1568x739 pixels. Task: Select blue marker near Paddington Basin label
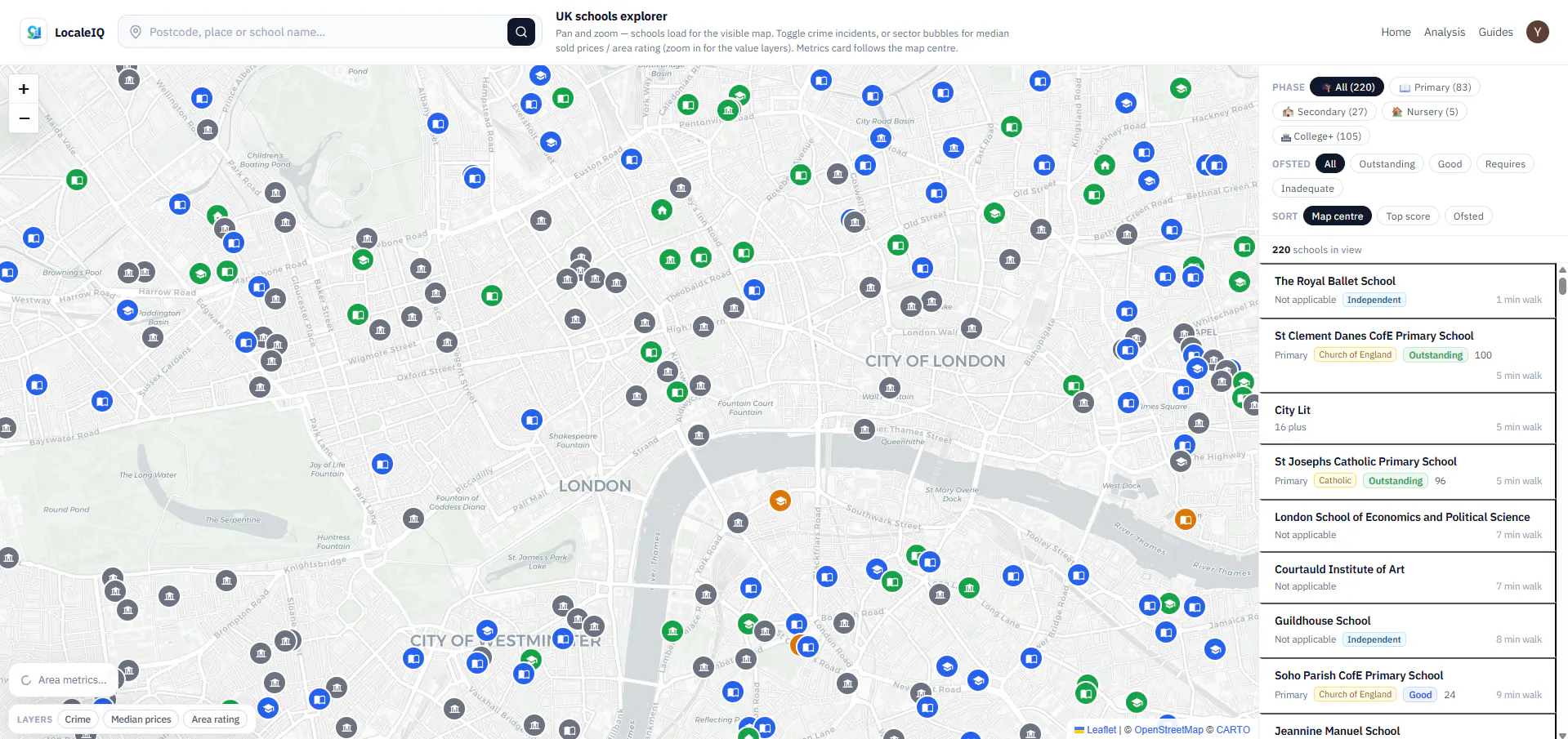point(127,310)
